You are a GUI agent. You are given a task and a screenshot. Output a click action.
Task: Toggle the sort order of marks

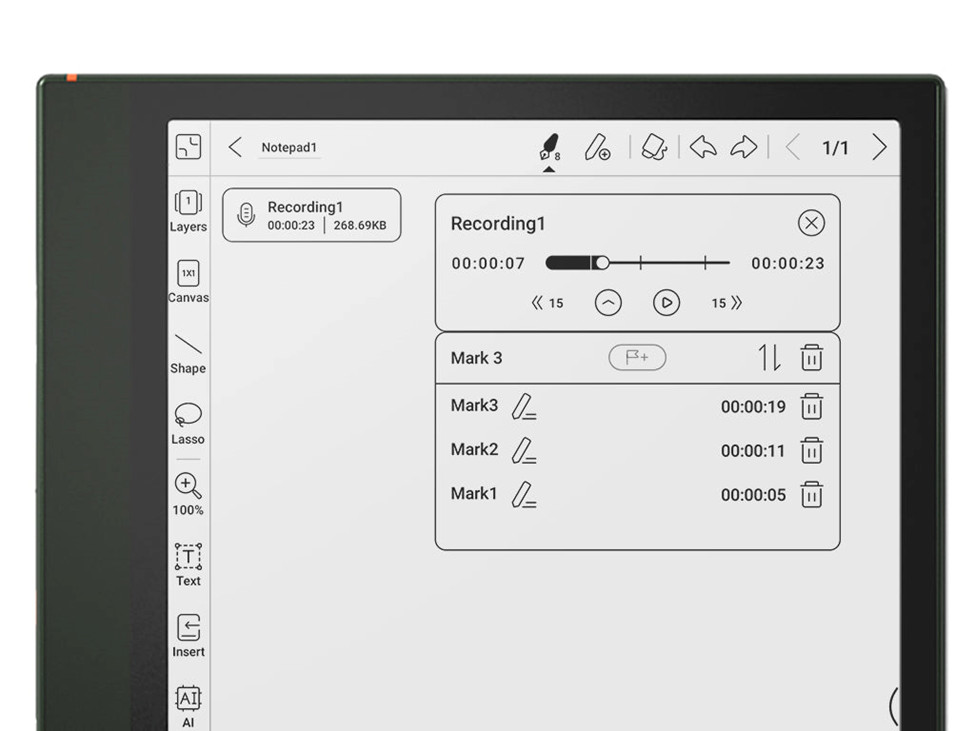click(x=768, y=357)
